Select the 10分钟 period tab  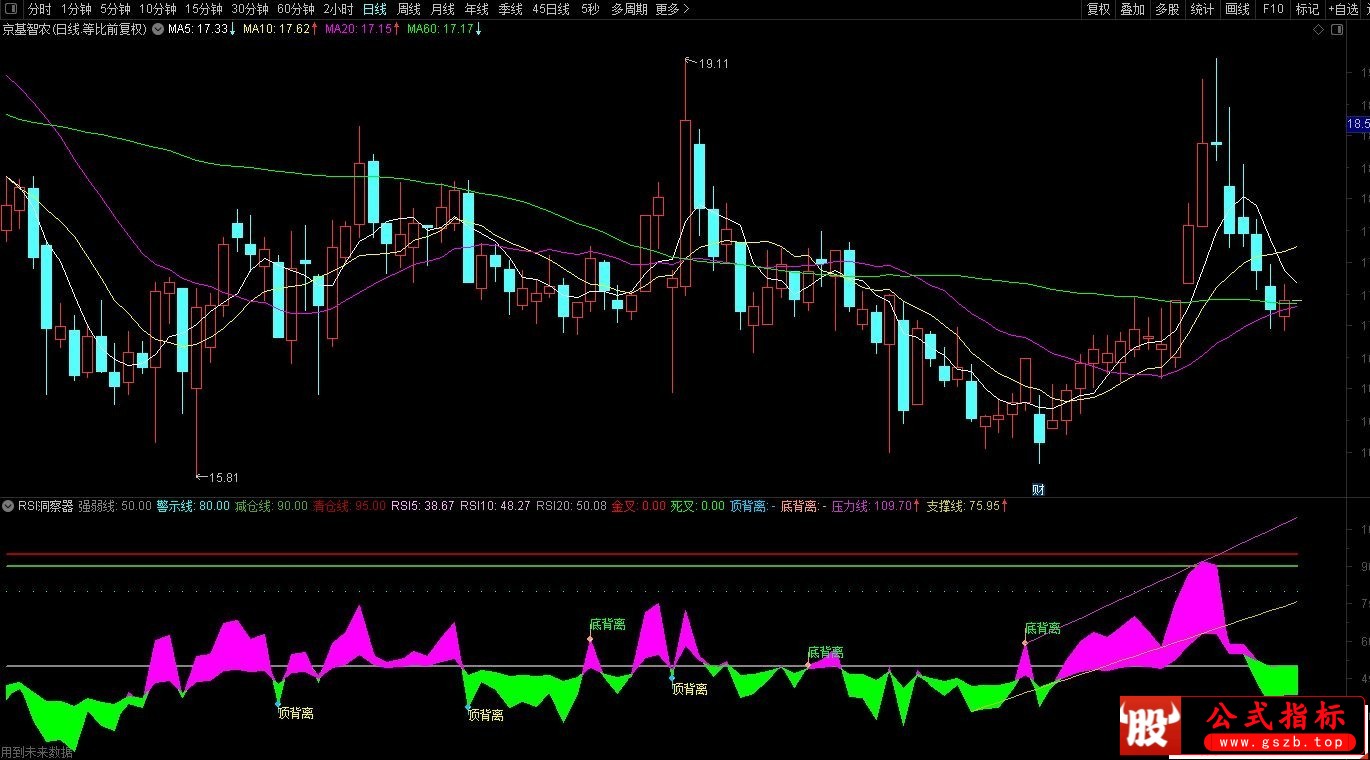[x=157, y=9]
